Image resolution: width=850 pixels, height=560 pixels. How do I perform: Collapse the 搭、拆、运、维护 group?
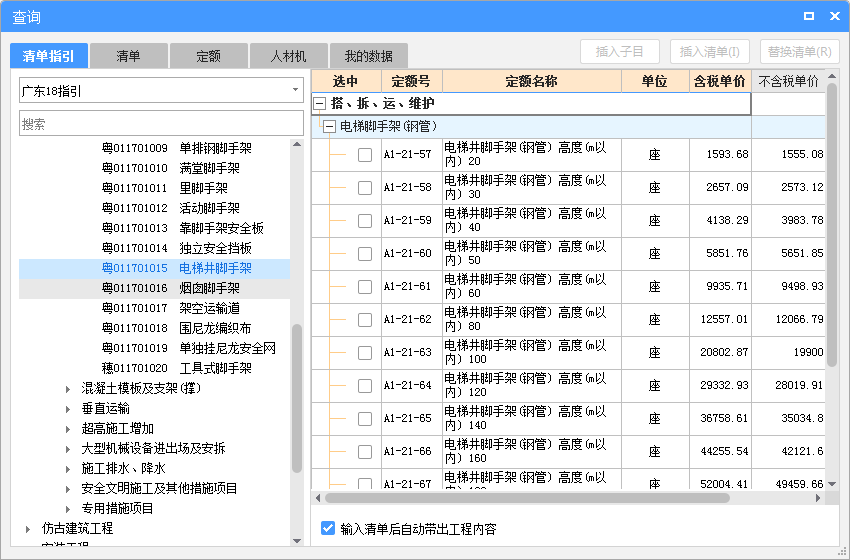click(x=320, y=103)
